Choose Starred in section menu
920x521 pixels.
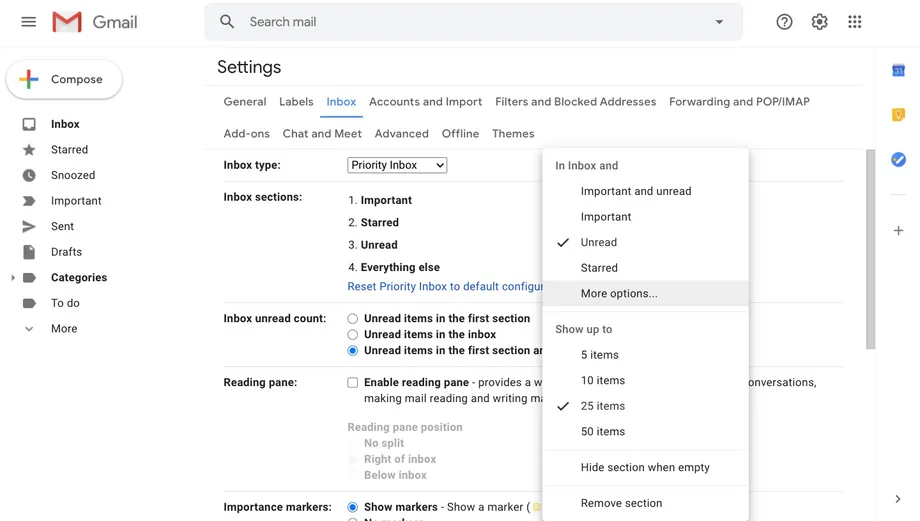point(645,268)
